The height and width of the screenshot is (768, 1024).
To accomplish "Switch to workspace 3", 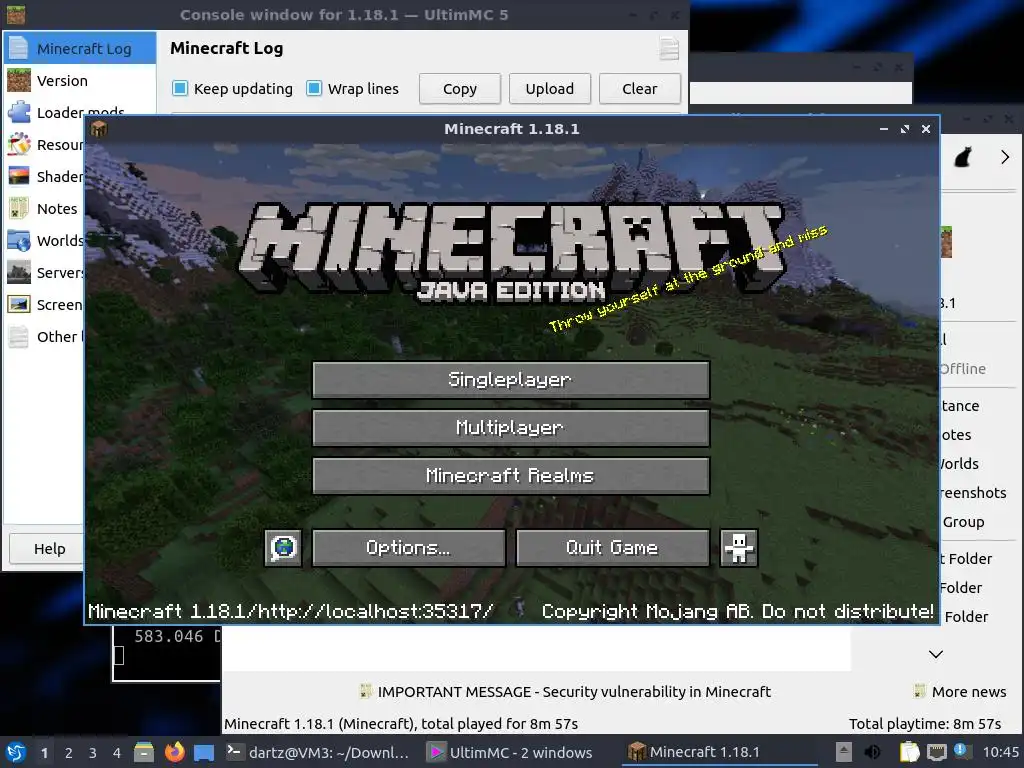I will click(x=93, y=753).
